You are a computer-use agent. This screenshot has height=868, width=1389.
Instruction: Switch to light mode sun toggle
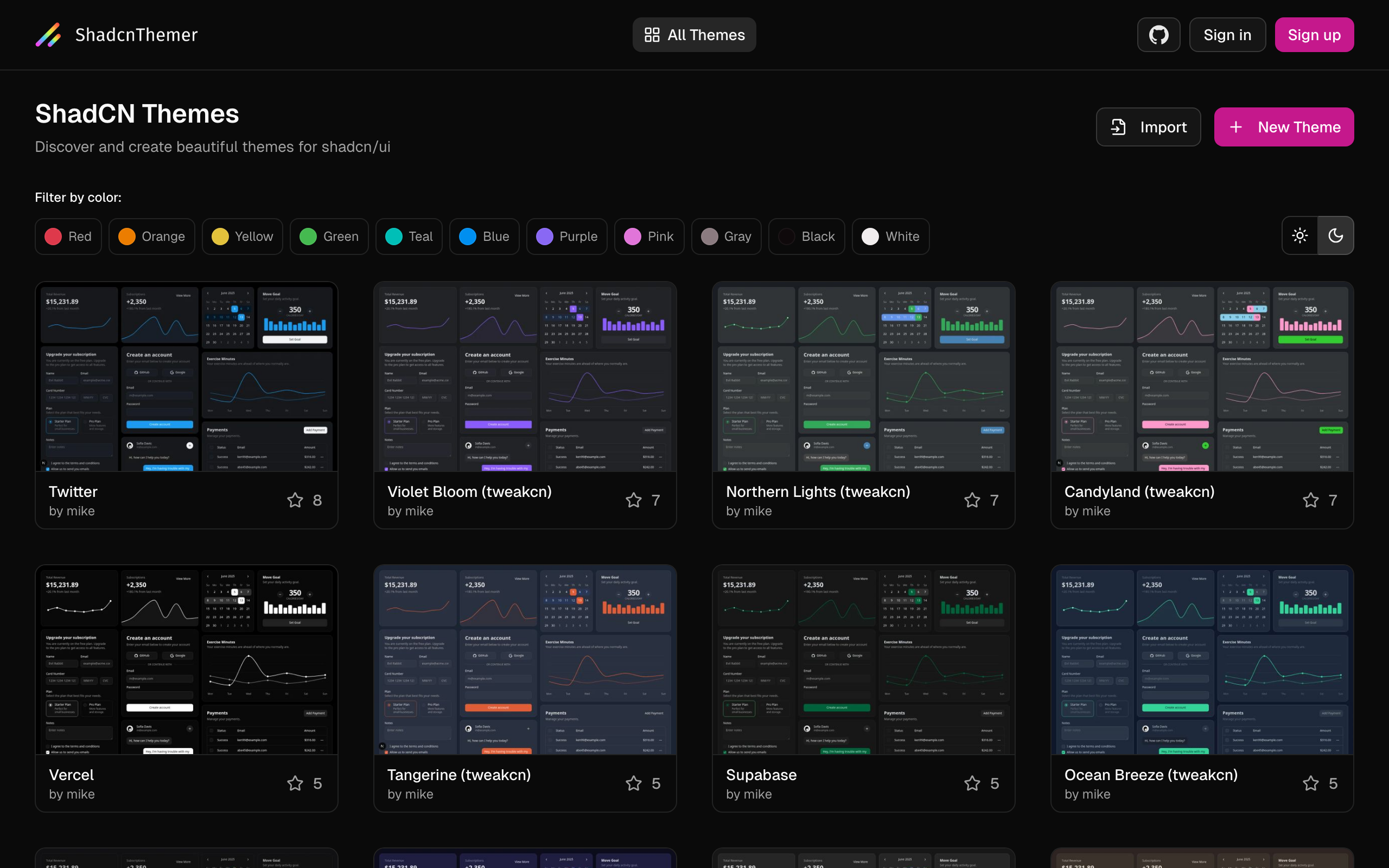coord(1300,235)
